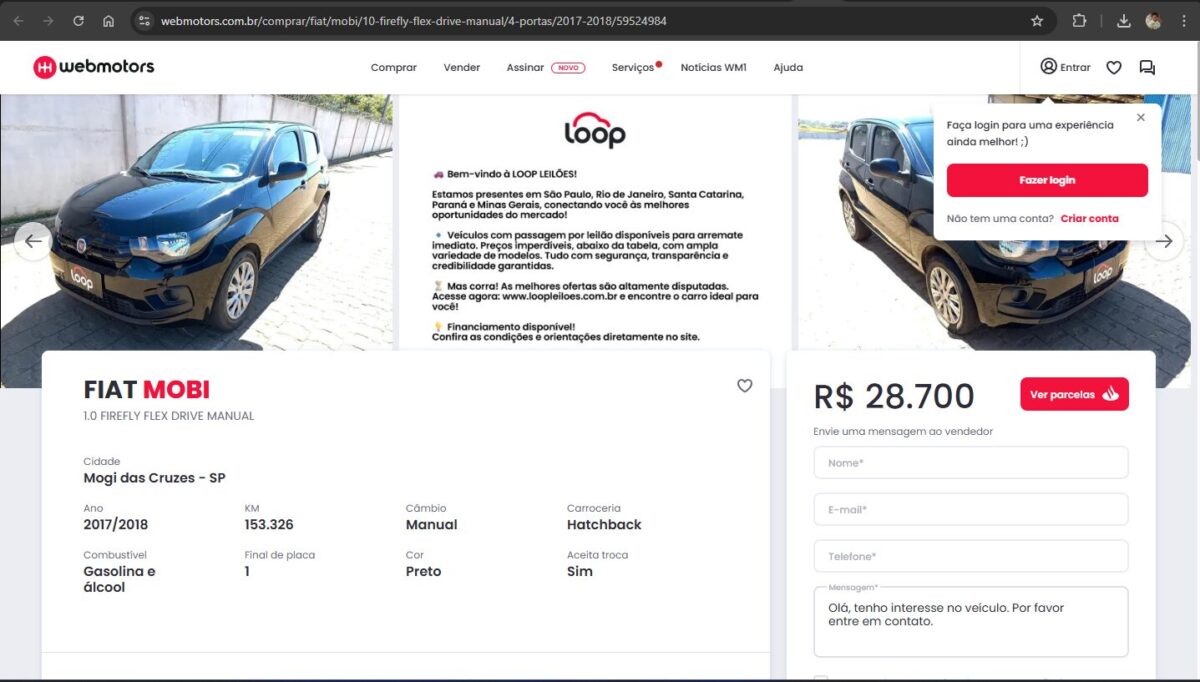Image resolution: width=1200 pixels, height=682 pixels.
Task: Open the Vender menu
Action: click(462, 67)
